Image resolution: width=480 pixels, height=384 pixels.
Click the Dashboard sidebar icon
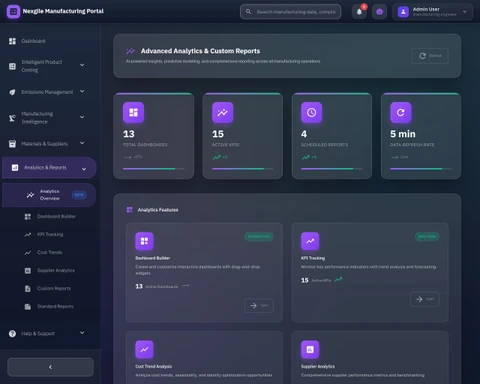[12, 41]
